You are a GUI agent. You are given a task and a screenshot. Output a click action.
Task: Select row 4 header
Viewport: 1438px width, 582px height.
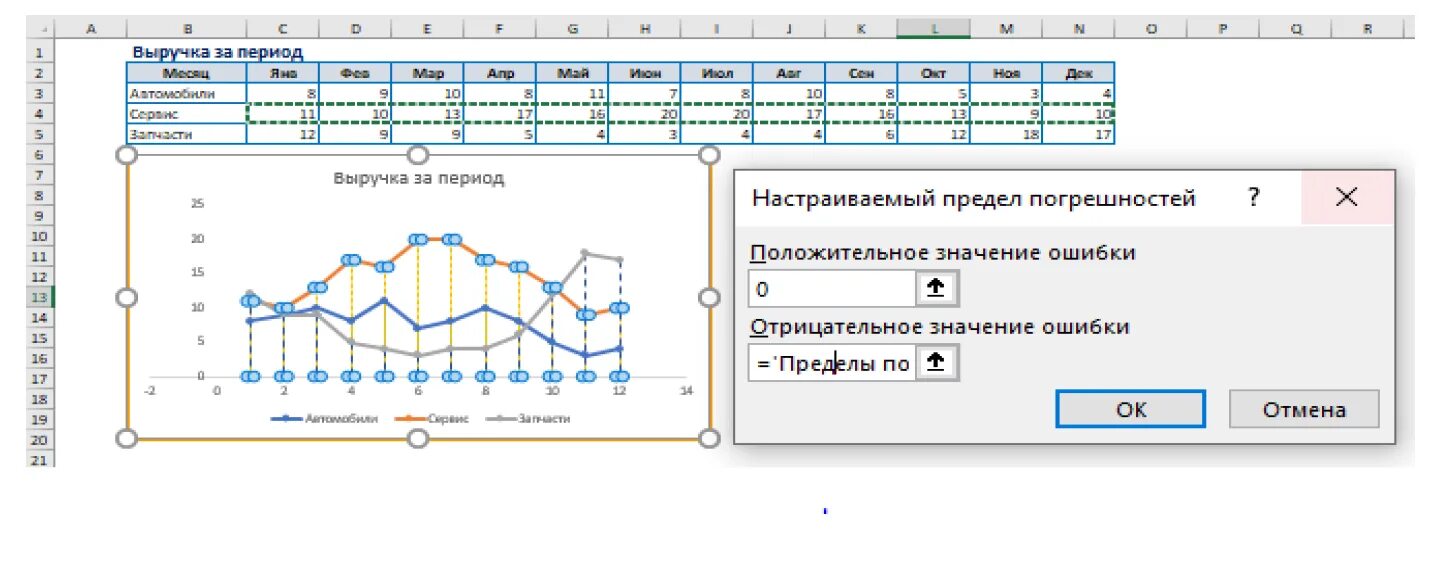tap(41, 114)
